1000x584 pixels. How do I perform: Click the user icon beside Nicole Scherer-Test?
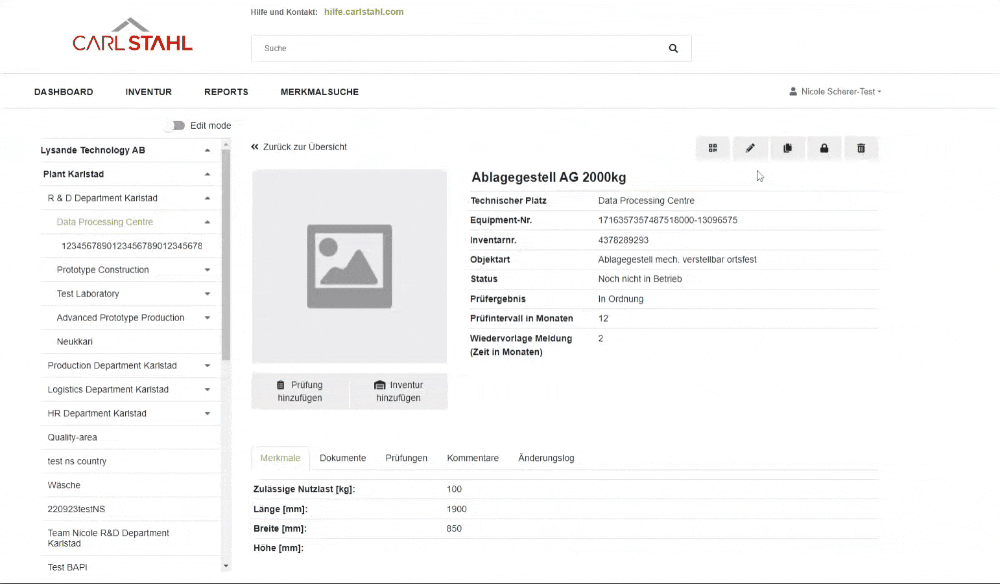coord(793,92)
